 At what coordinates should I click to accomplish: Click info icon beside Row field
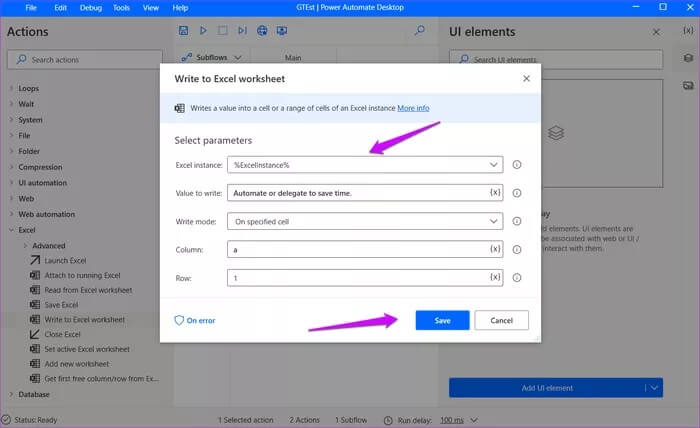click(517, 278)
